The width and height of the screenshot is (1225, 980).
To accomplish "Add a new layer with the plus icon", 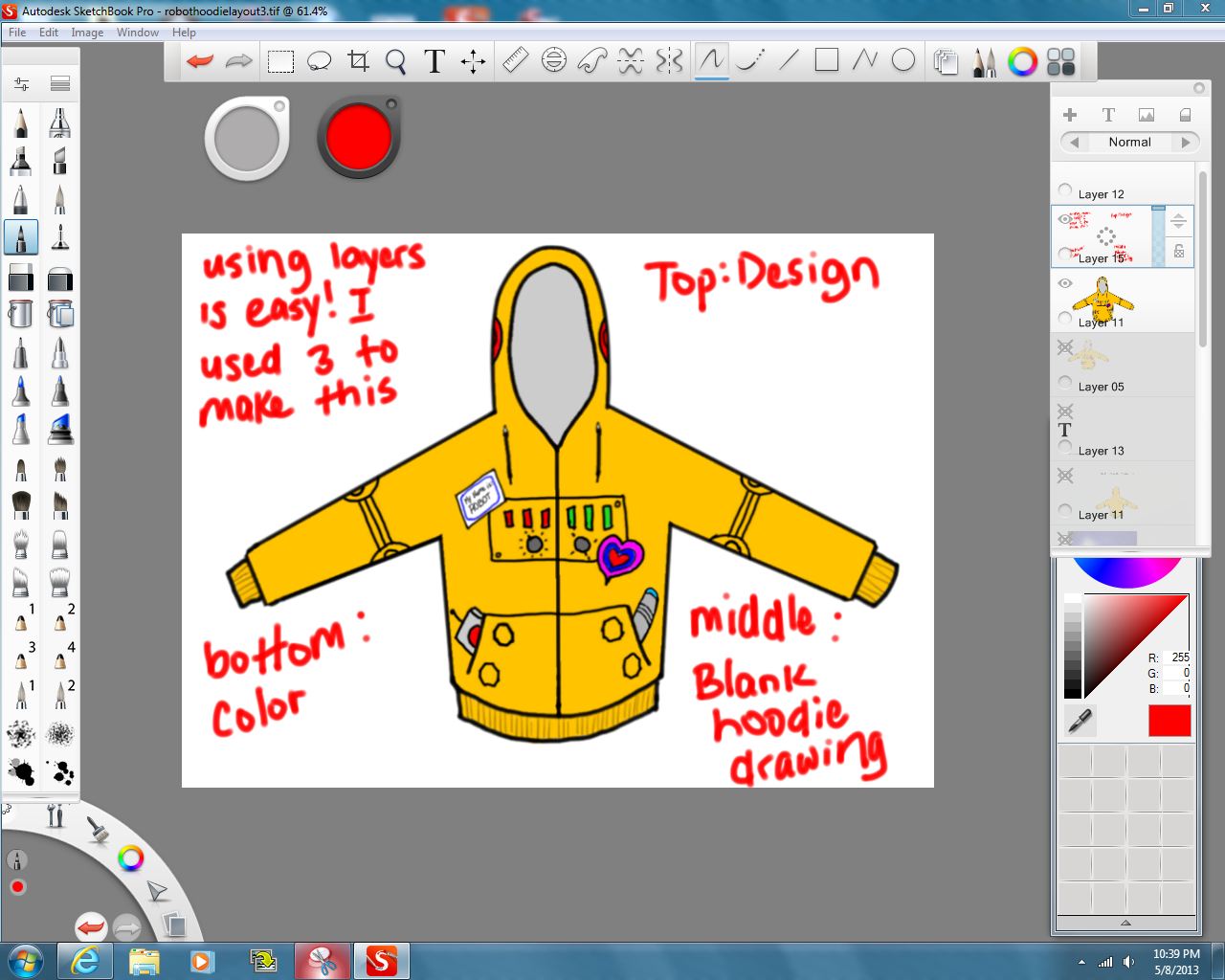I will pos(1069,114).
